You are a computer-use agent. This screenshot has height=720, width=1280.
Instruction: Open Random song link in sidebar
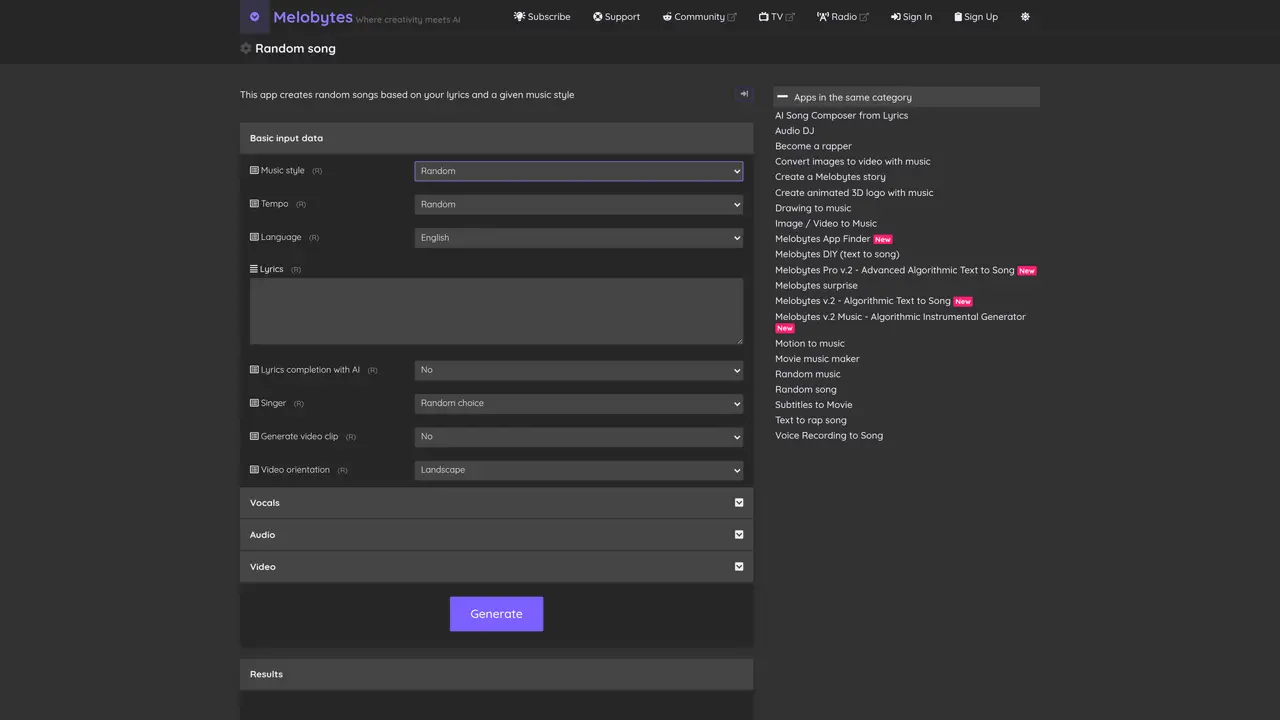pos(806,389)
